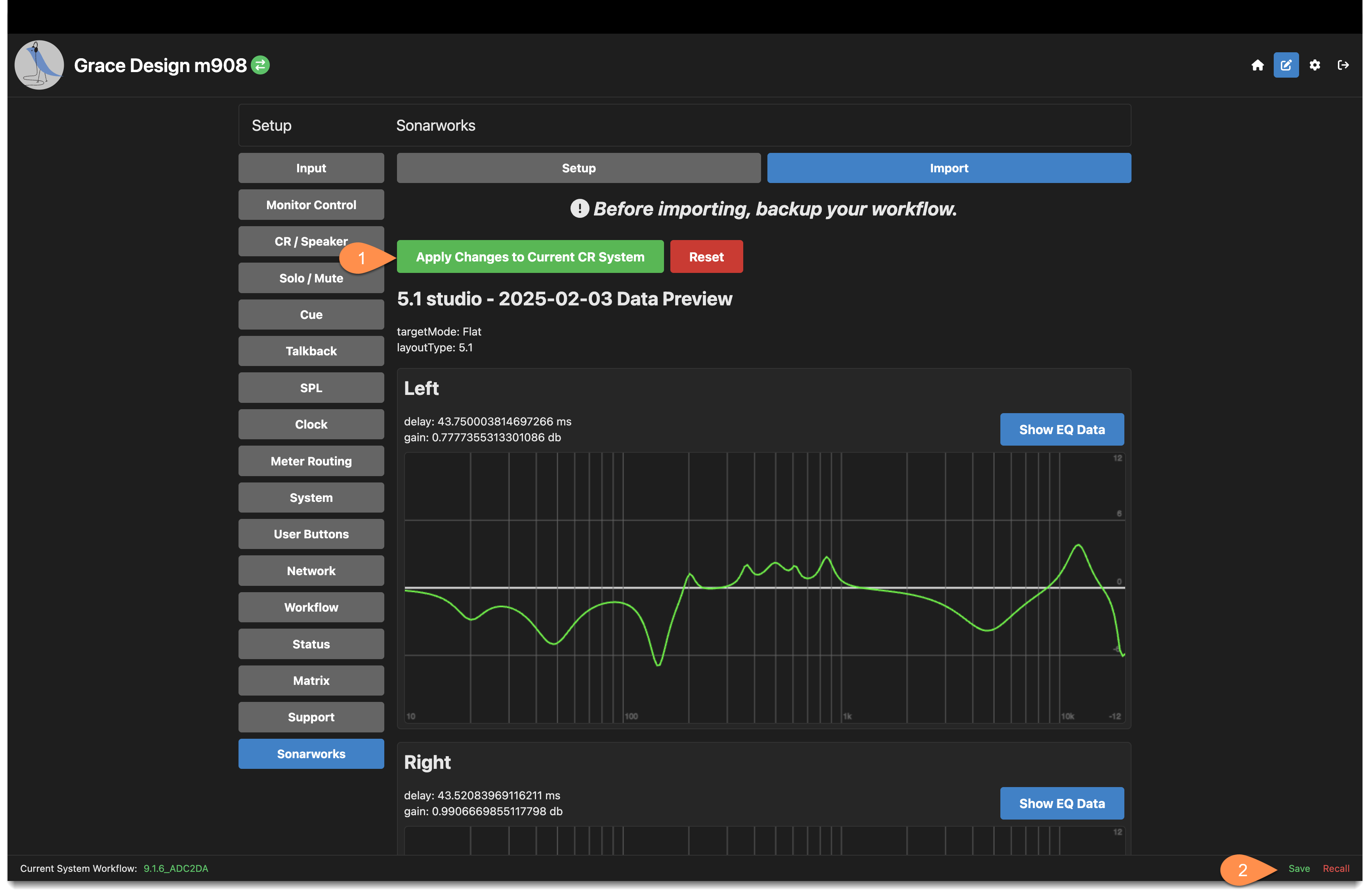Show EQ Data for Left channel
1370x896 pixels.
point(1061,429)
